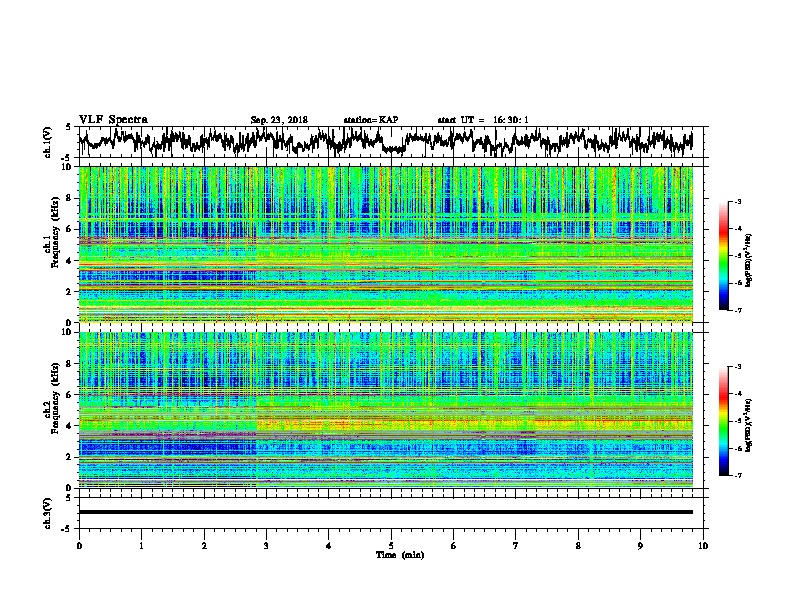Click the ch.2 frequency tick label "10"
The width and height of the screenshot is (792, 612).
click(67, 332)
